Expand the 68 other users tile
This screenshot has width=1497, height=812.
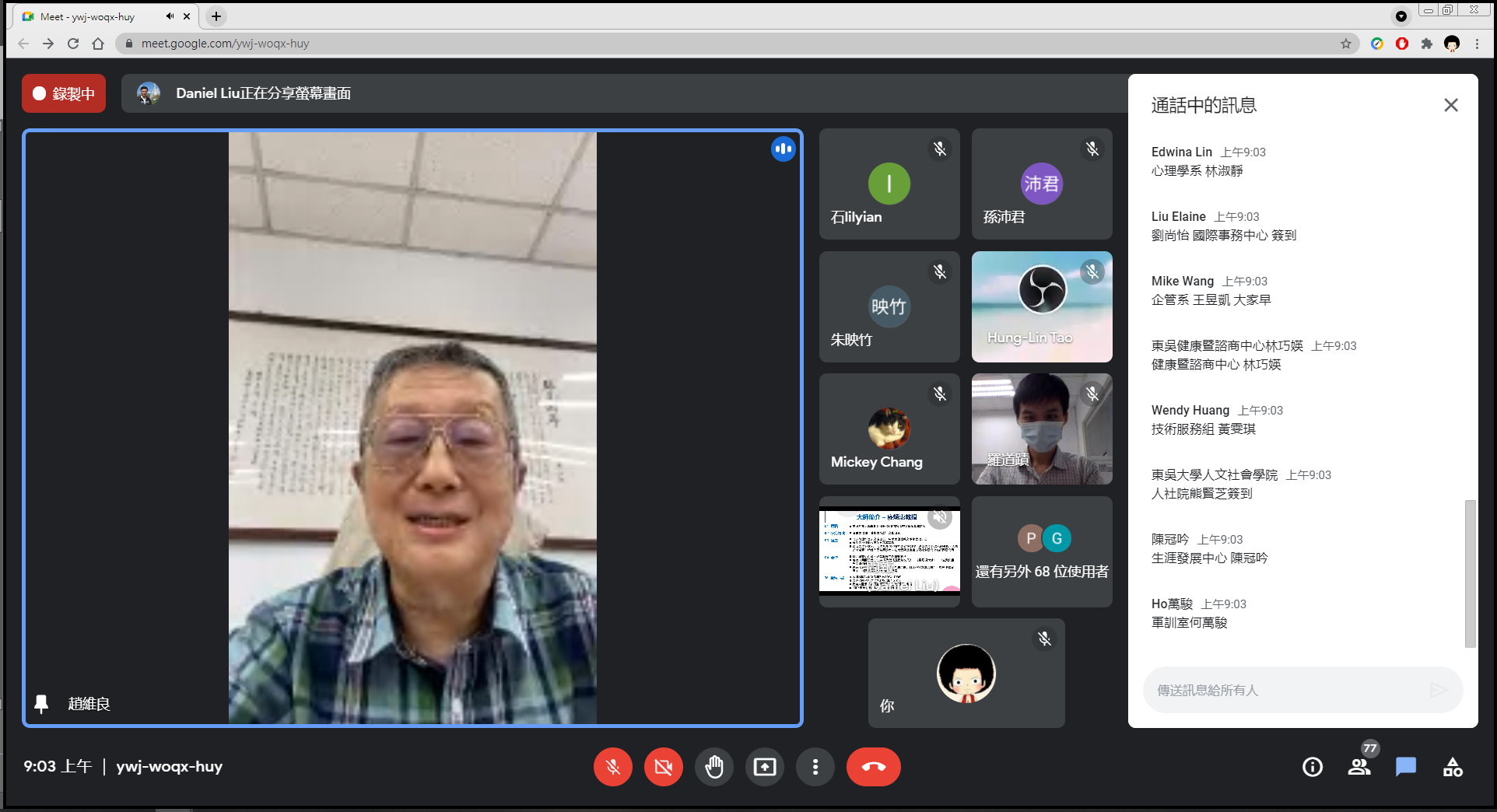coord(1041,552)
